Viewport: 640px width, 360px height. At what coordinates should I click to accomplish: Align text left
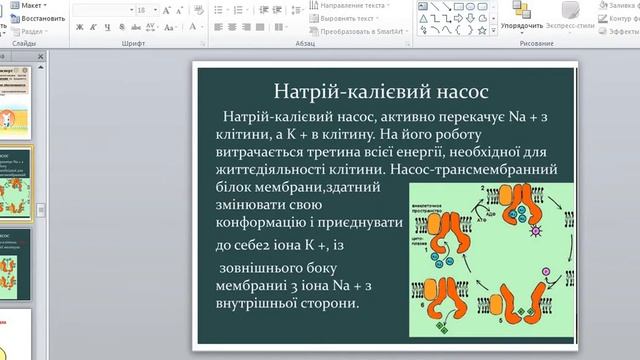point(218,27)
